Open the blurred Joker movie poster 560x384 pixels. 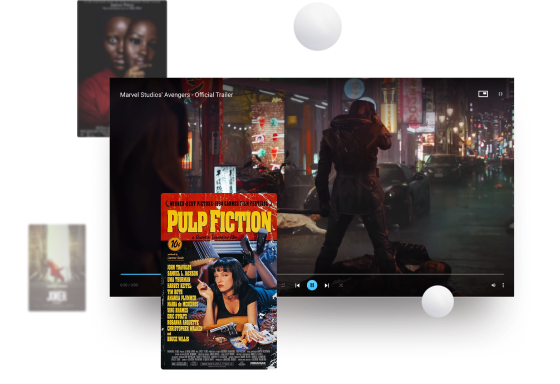click(57, 268)
